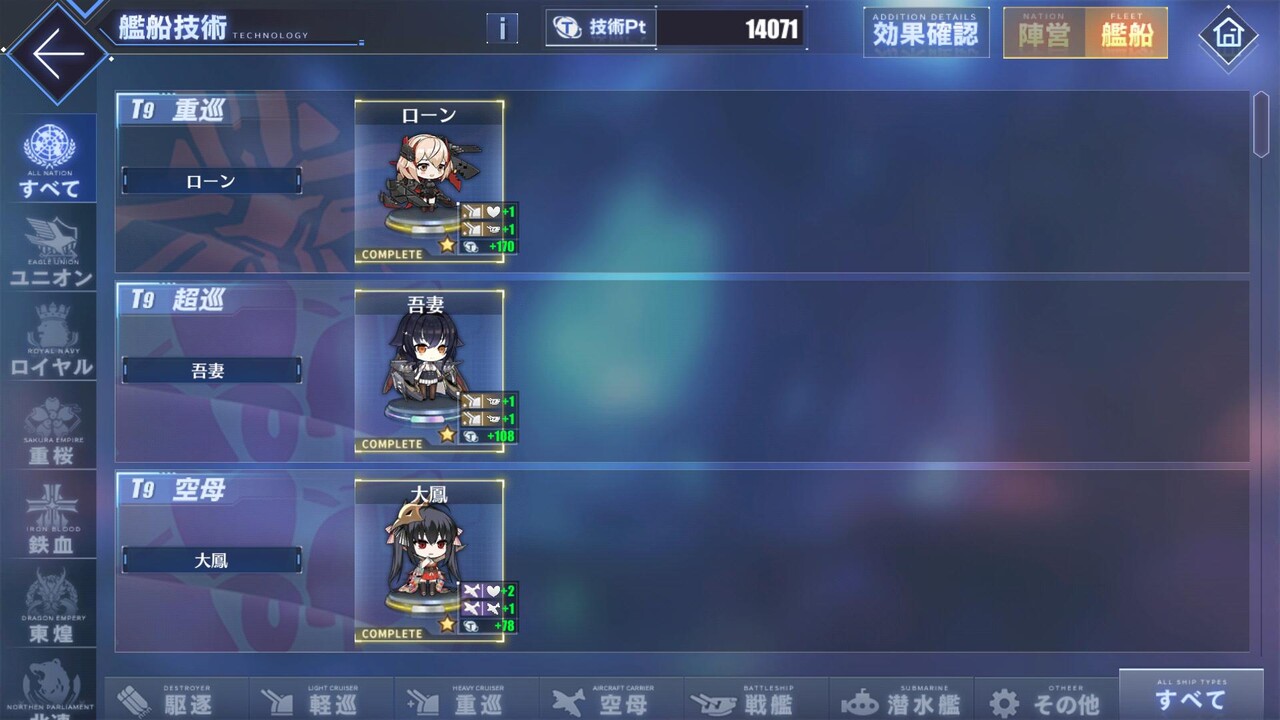This screenshot has height=720, width=1280.
Task: Select the Aircraft Carrier 空母 tab
Action: [x=611, y=699]
